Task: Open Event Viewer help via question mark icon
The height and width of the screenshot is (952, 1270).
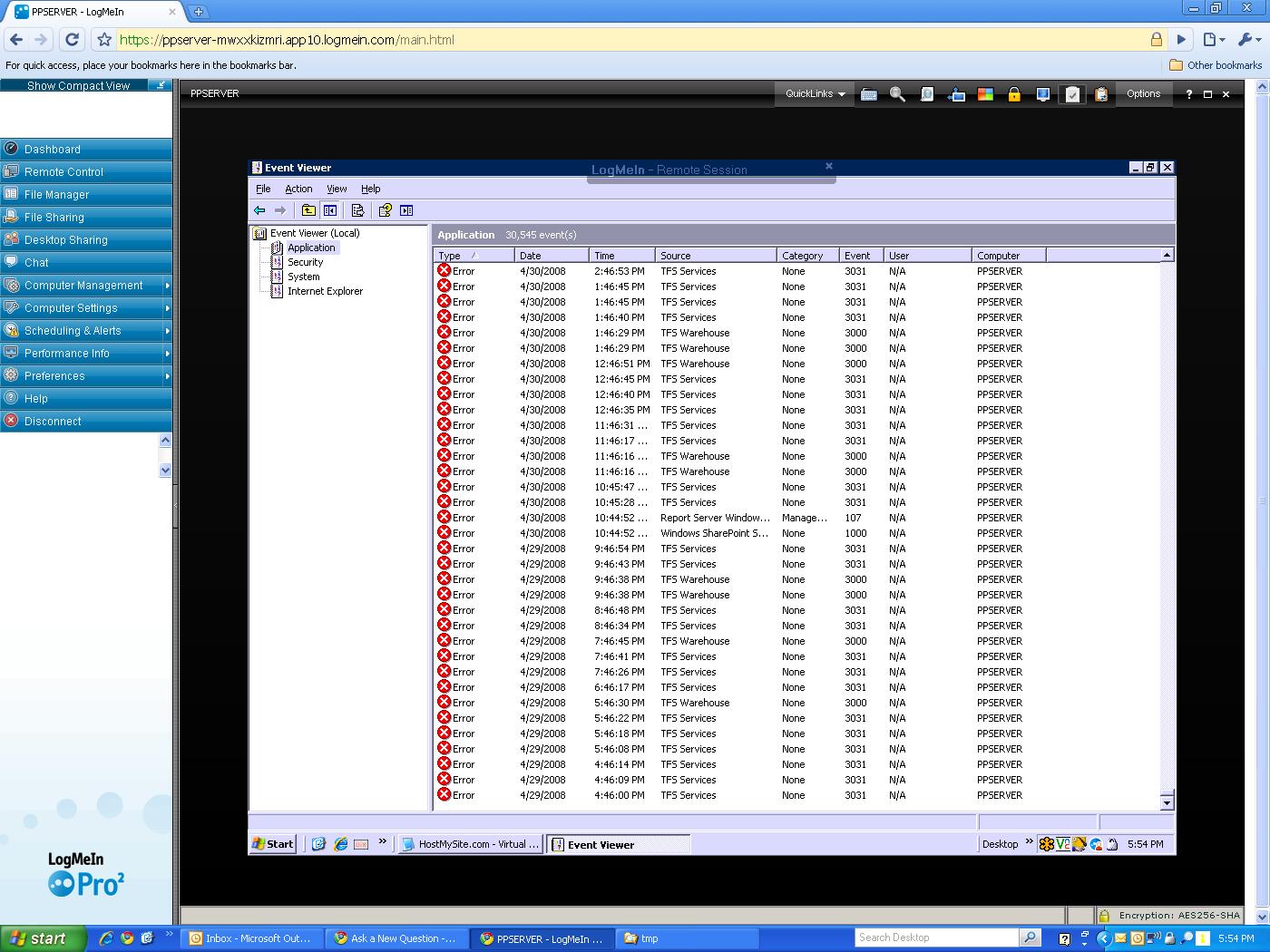Action: point(385,210)
